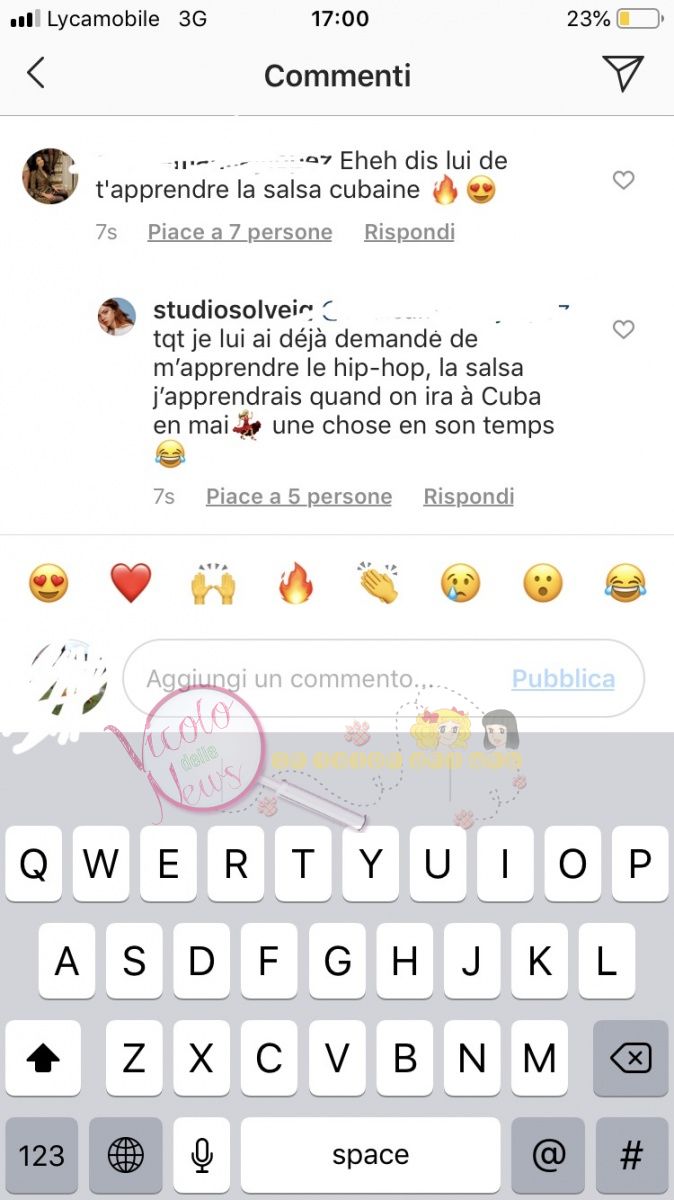Switch keyboard language with the globe key
The height and width of the screenshot is (1200, 674).
click(x=126, y=1156)
